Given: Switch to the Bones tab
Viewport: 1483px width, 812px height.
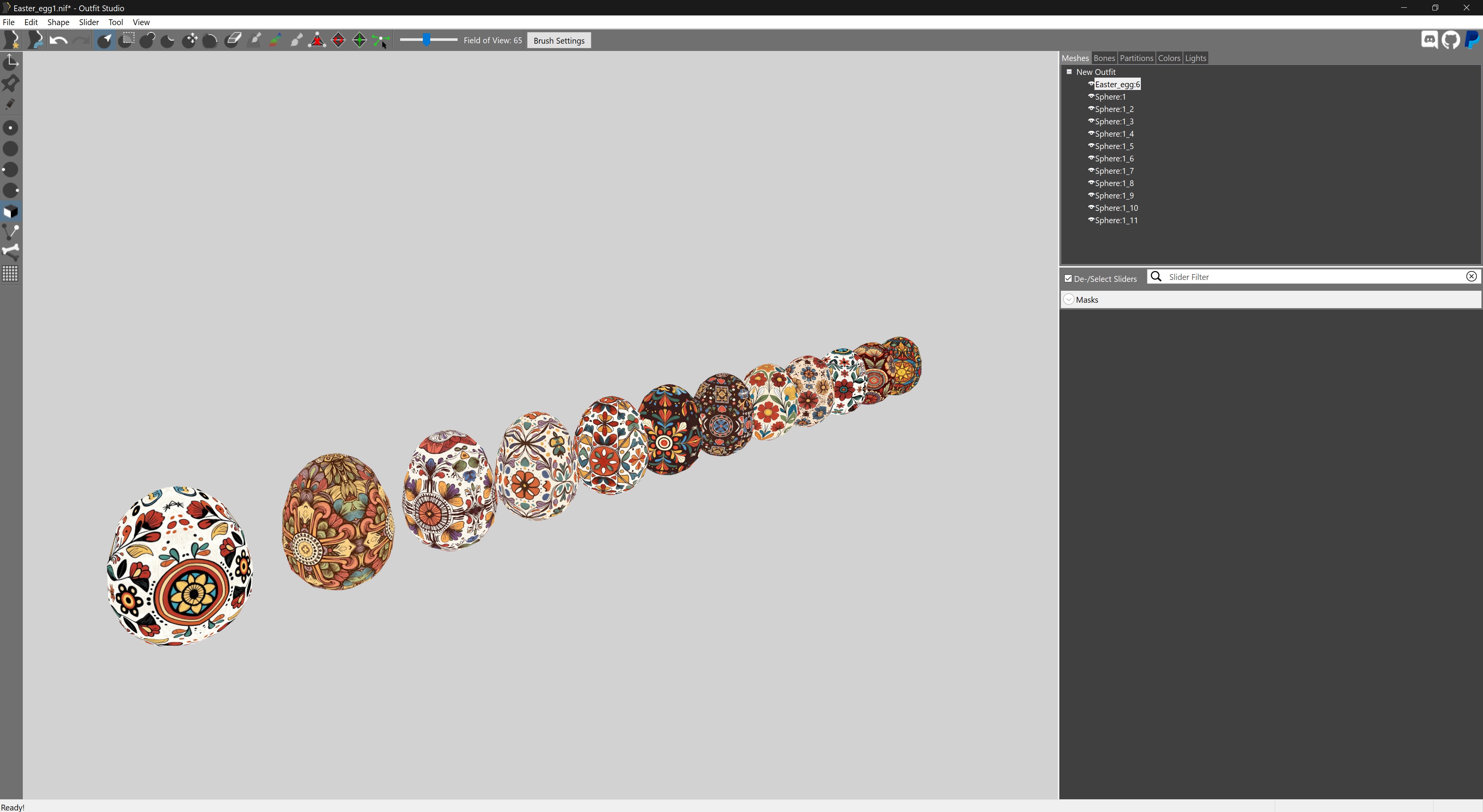Looking at the screenshot, I should point(1104,58).
